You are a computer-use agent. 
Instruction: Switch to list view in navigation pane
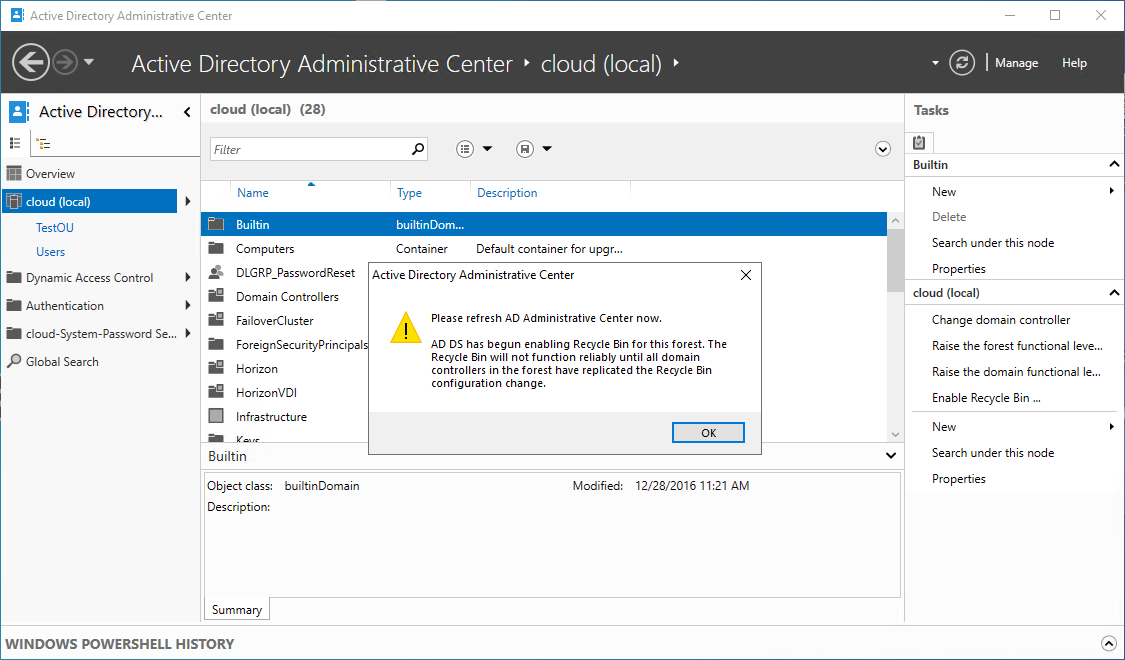click(15, 143)
